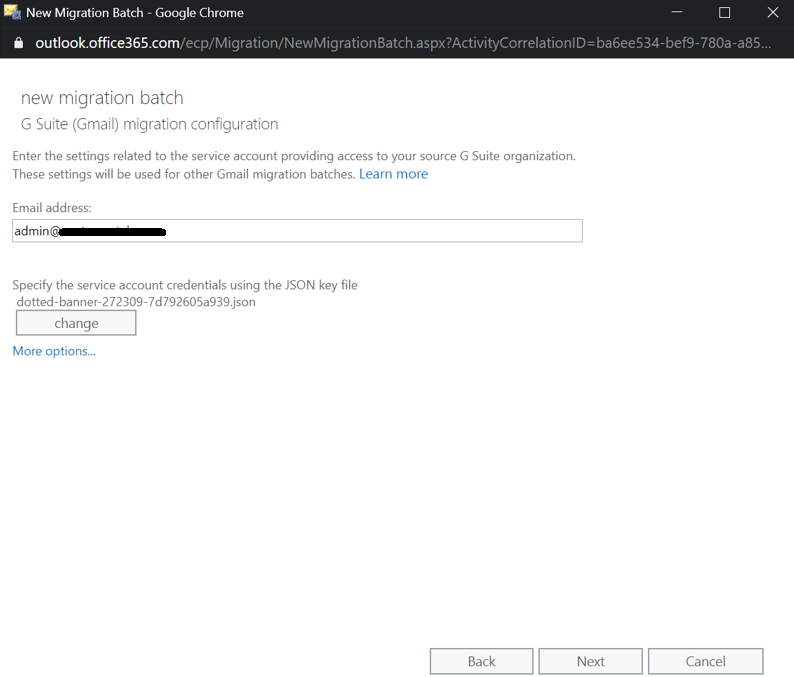Maximize the Chrome popup window

[725, 13]
